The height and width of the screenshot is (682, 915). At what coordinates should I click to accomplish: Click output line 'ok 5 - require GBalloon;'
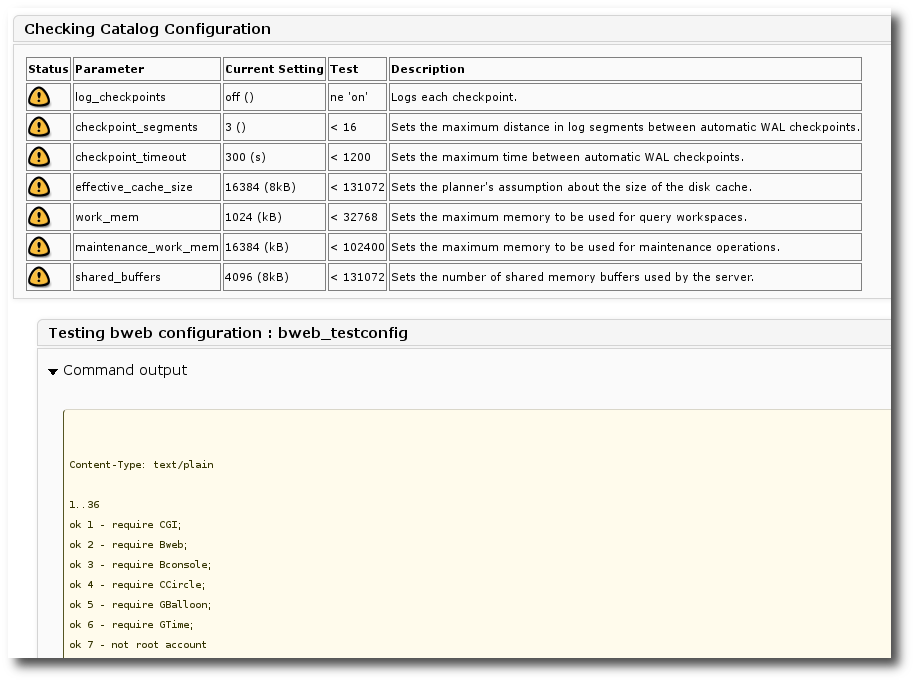pyautogui.click(x=140, y=604)
